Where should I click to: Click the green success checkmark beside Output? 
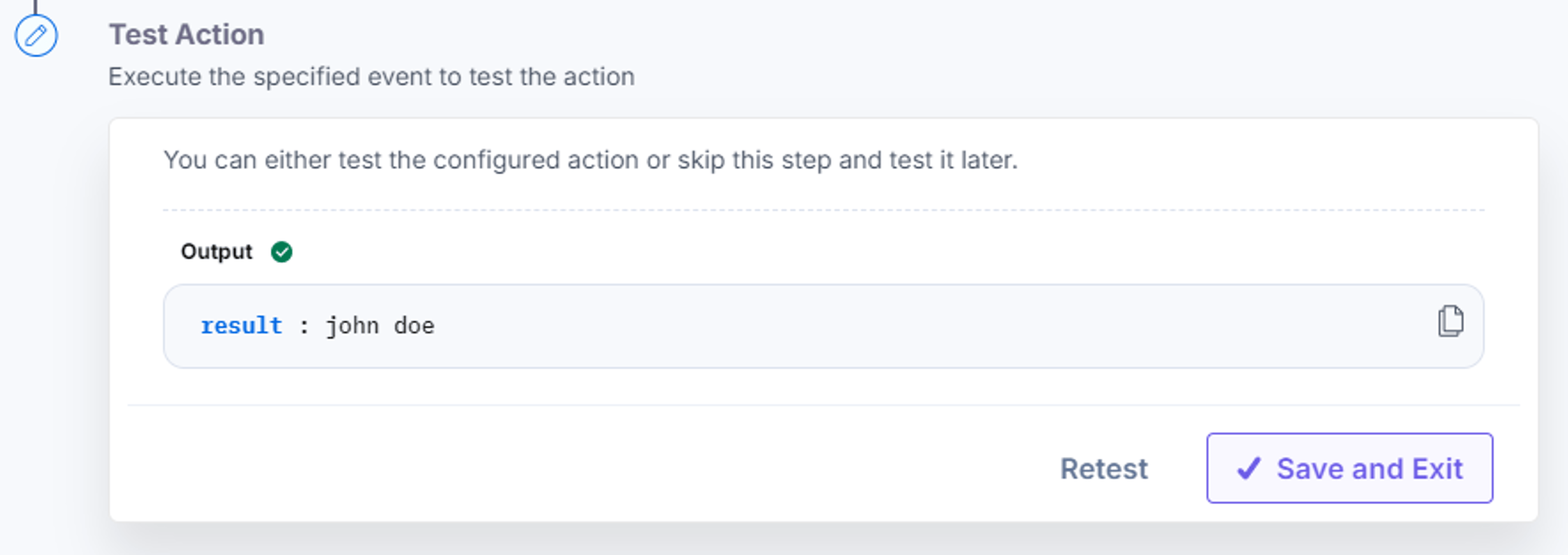pos(281,252)
